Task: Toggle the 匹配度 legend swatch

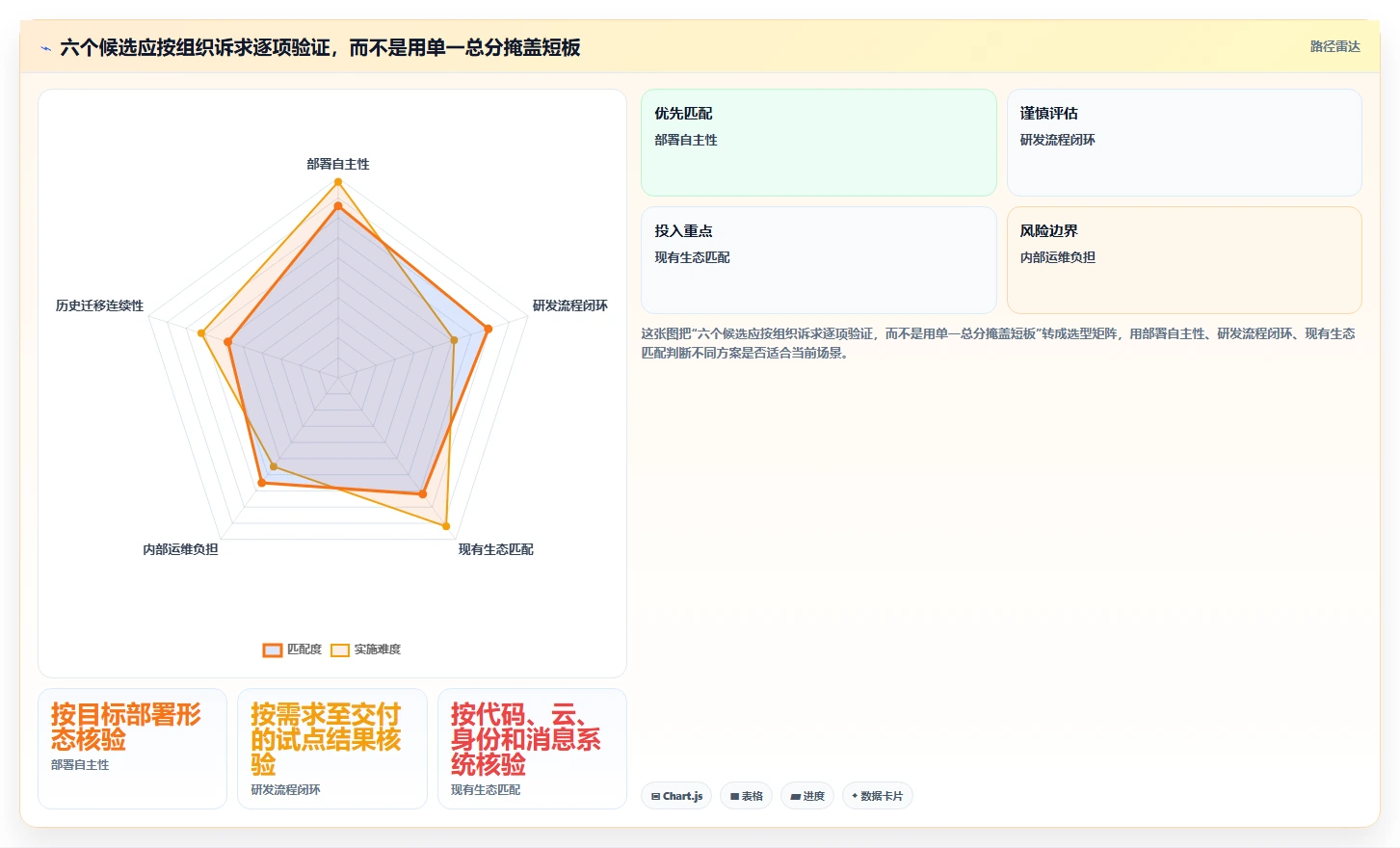Action: (x=273, y=649)
